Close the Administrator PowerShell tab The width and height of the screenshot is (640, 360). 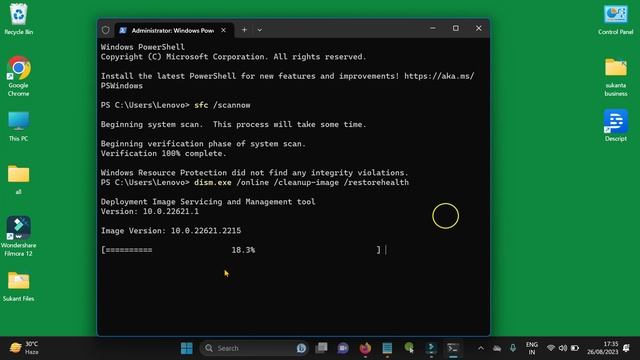[223, 30]
